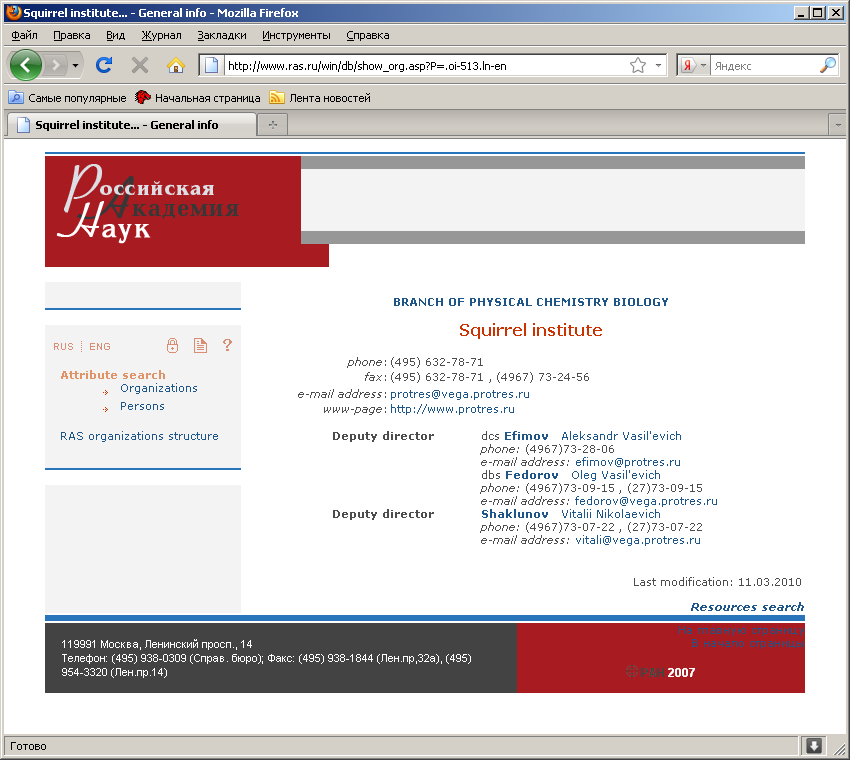850x760 pixels.
Task: Click the question mark help icon
Action: click(227, 346)
